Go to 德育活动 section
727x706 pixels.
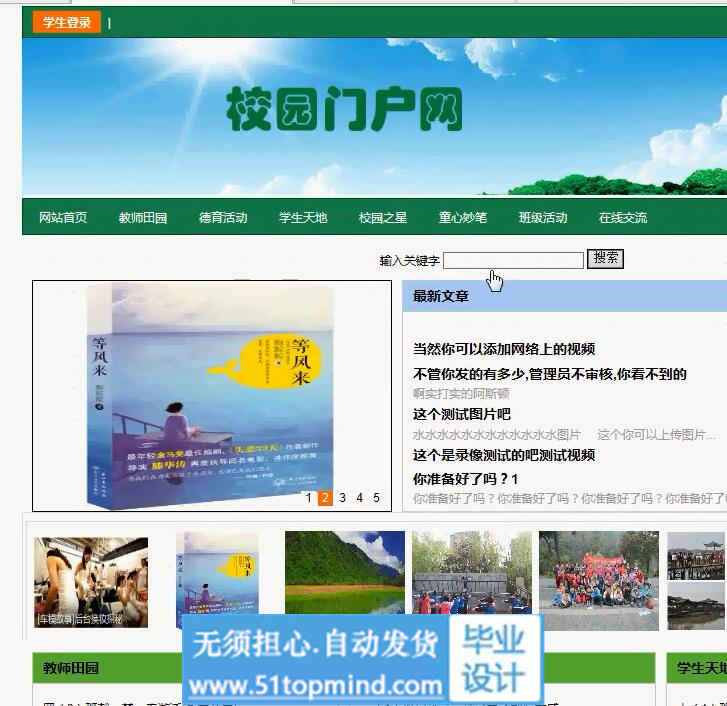pyautogui.click(x=223, y=217)
